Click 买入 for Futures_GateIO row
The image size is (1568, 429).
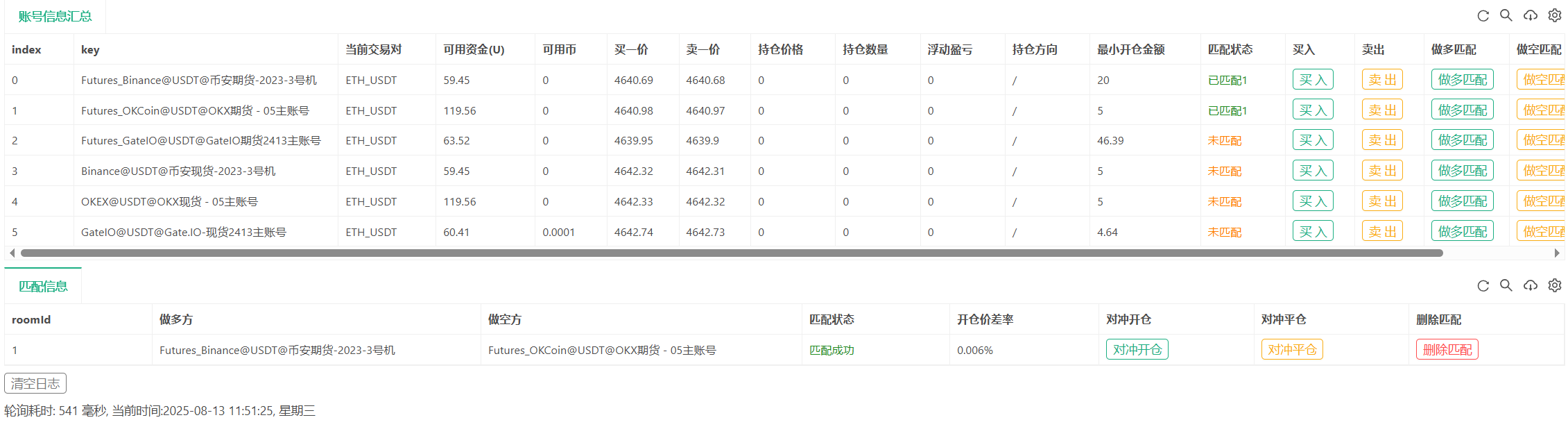(x=1313, y=140)
